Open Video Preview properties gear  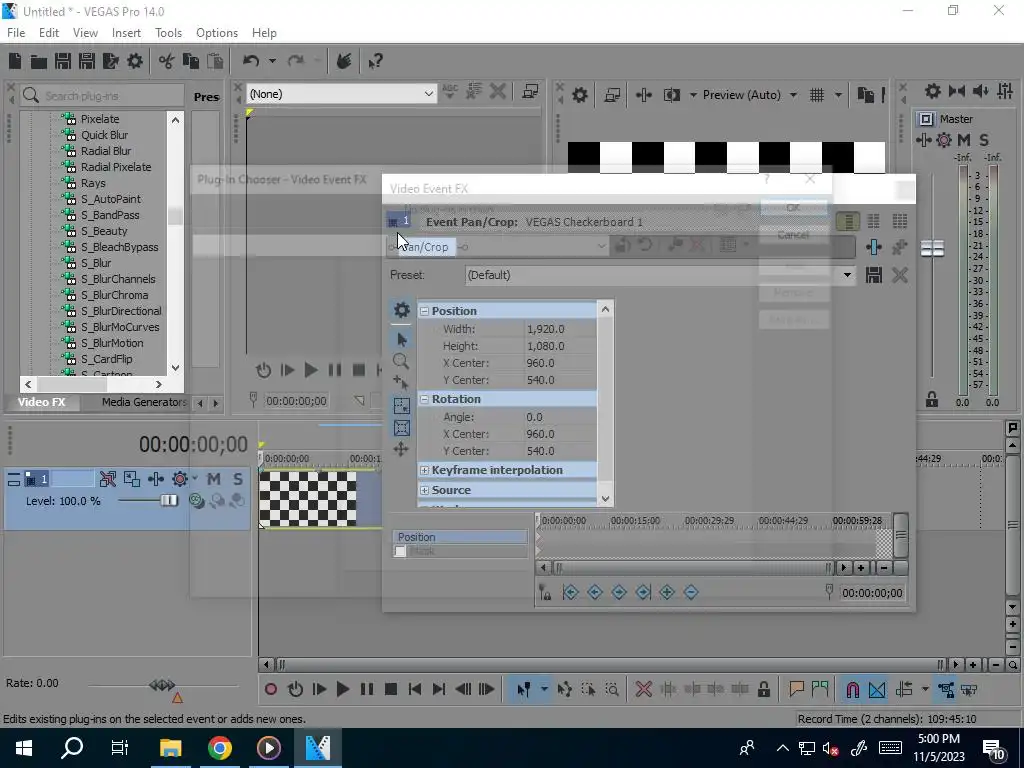(x=580, y=95)
